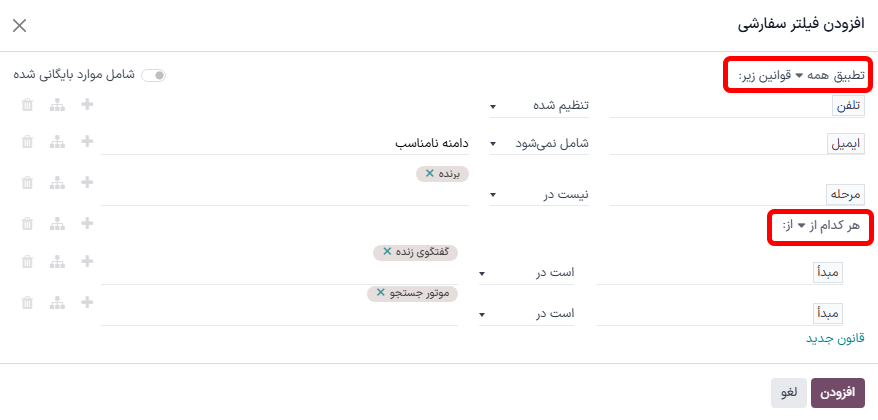The image size is (878, 420).
Task: Select the مرحله field path
Action: (x=845, y=195)
